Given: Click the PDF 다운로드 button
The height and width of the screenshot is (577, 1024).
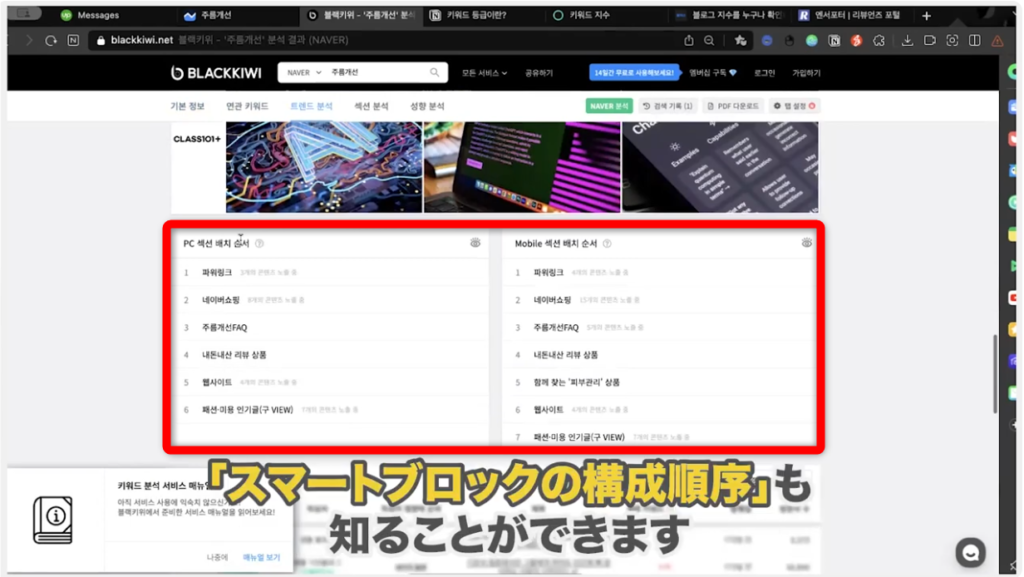Looking at the screenshot, I should (733, 106).
